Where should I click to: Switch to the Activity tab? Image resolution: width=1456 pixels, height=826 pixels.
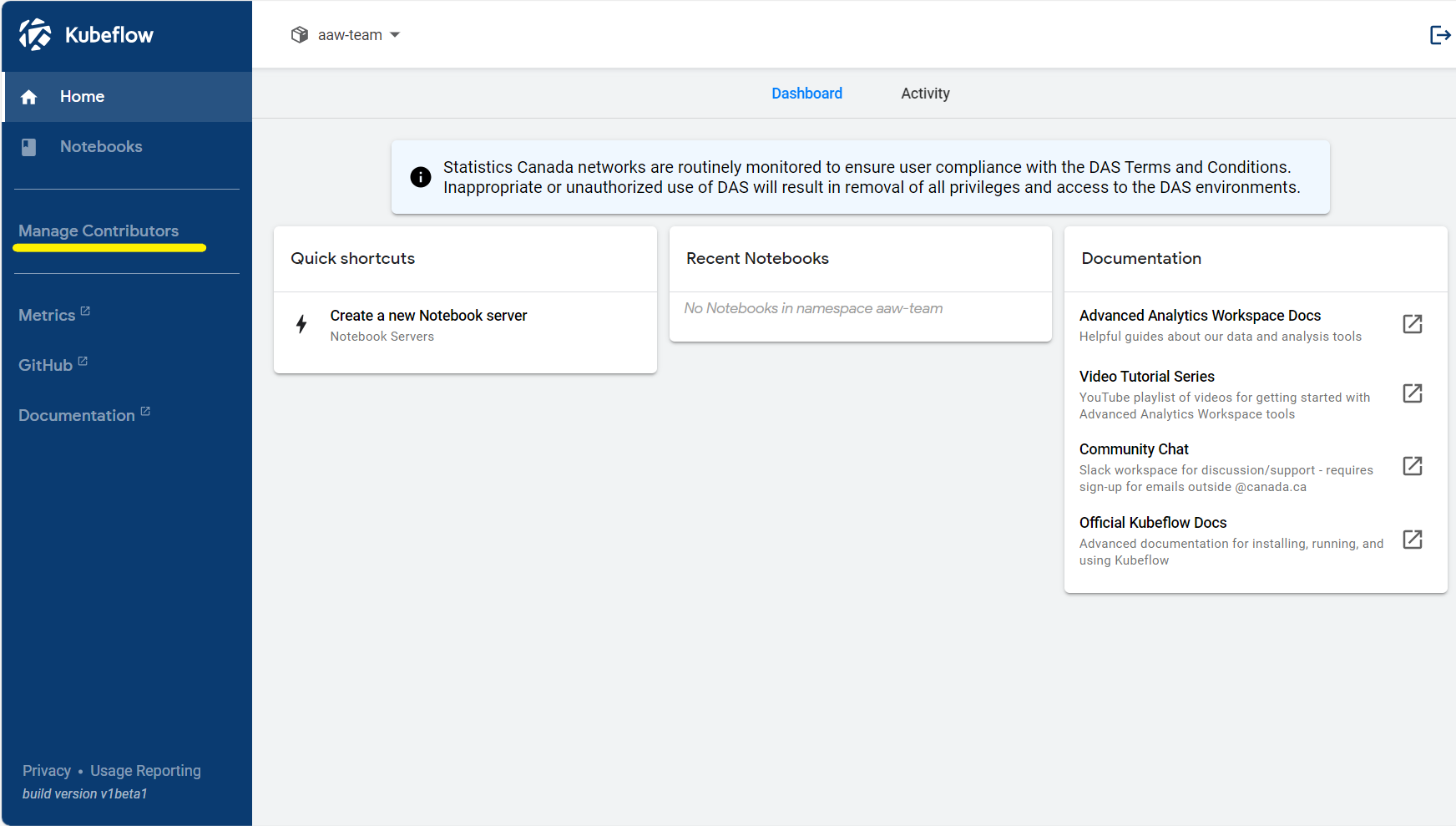click(x=925, y=94)
